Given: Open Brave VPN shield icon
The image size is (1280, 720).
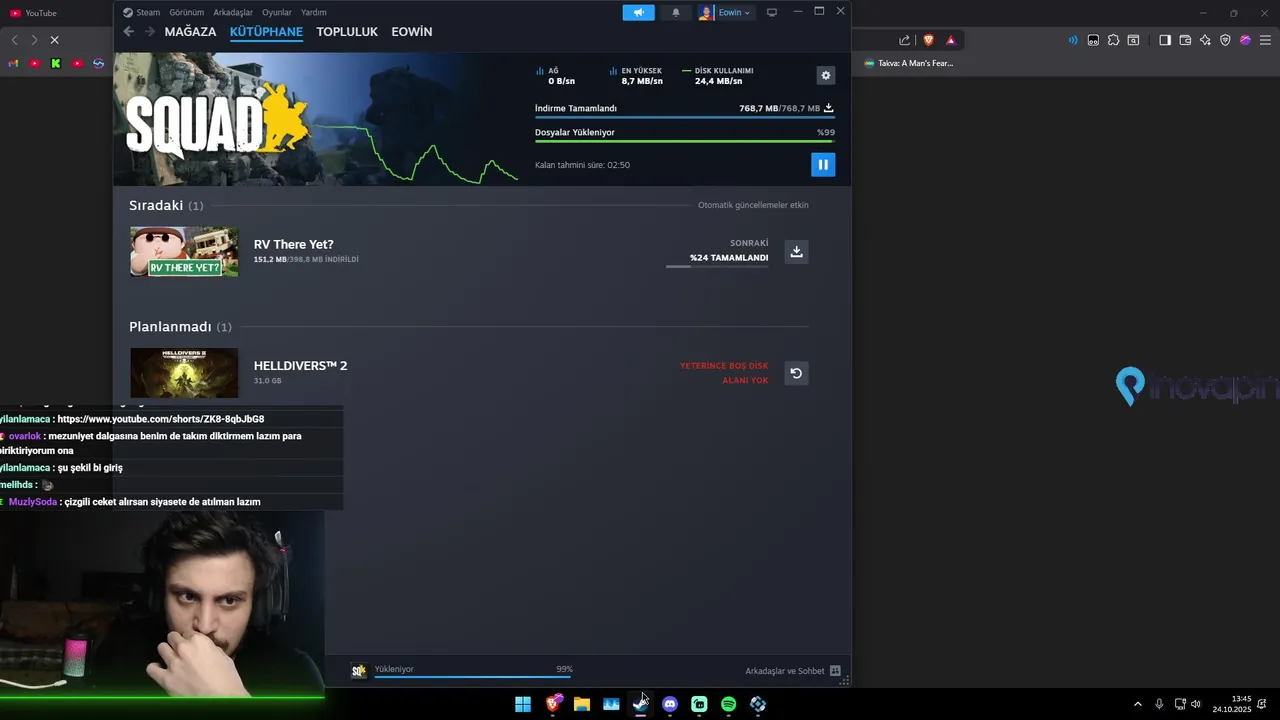Looking at the screenshot, I should click(1225, 40).
